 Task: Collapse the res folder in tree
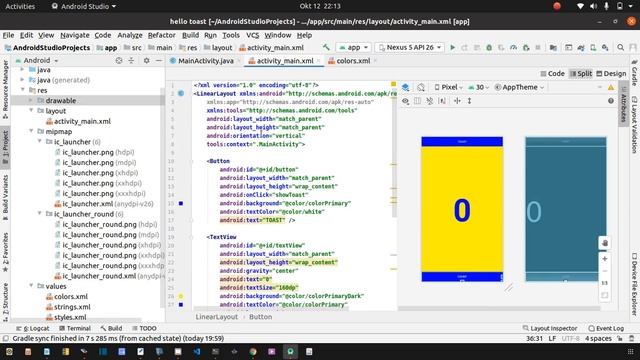tap(23, 90)
